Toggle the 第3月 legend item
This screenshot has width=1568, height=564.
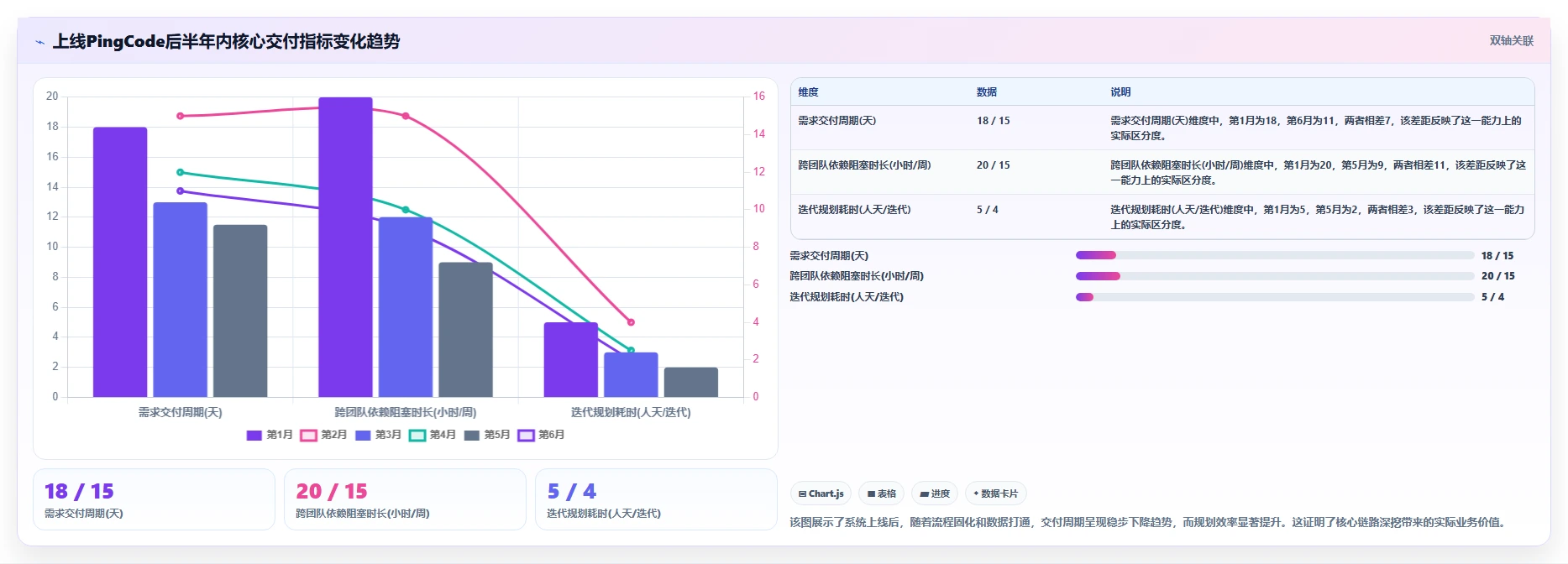click(378, 435)
